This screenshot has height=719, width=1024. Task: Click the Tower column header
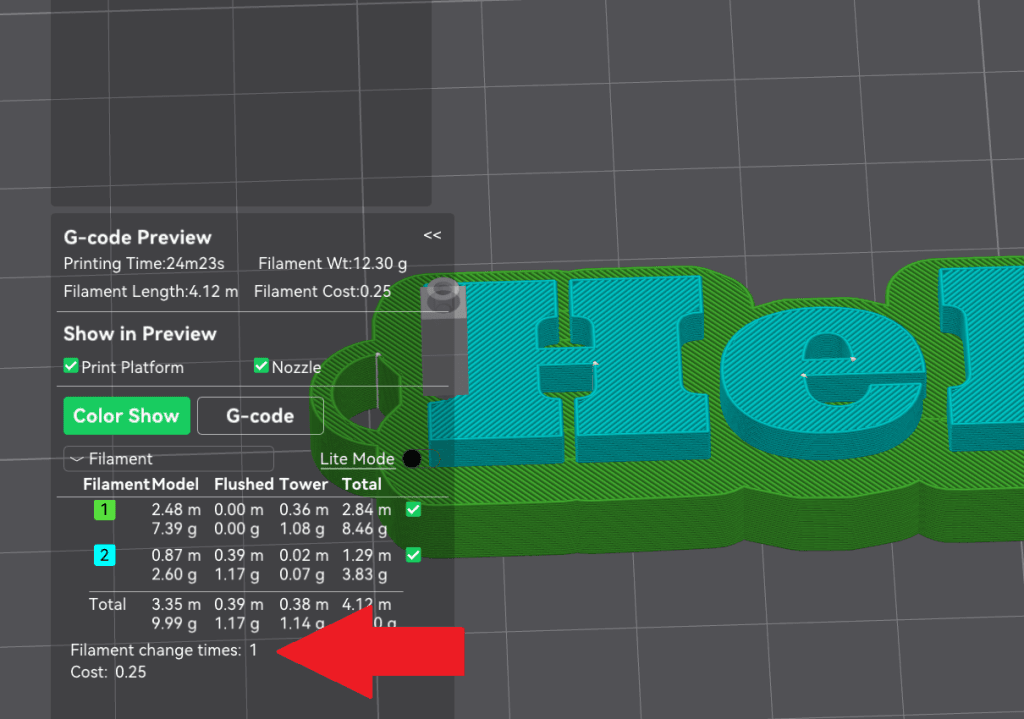pyautogui.click(x=303, y=484)
